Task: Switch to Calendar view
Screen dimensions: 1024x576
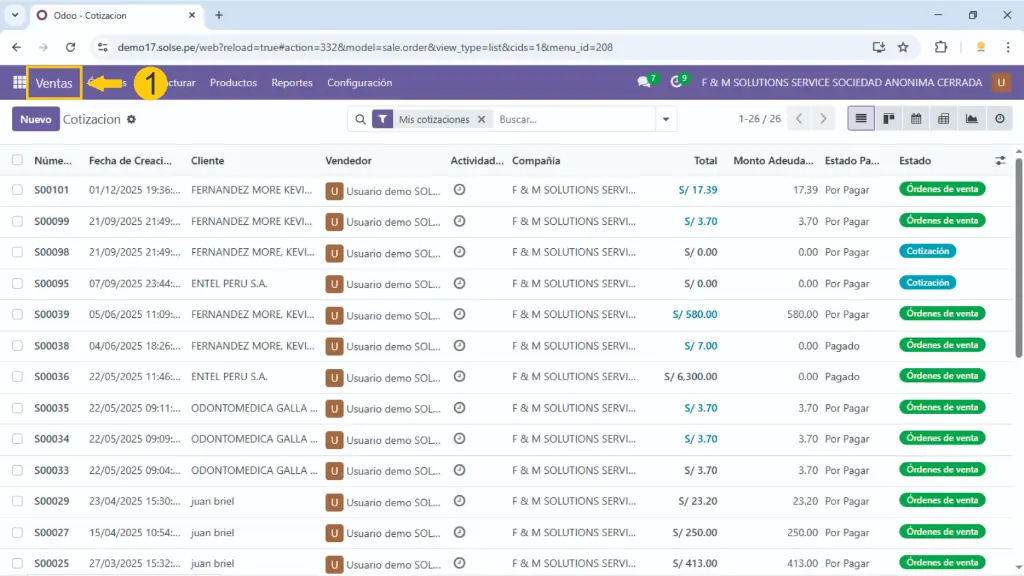Action: click(x=915, y=119)
